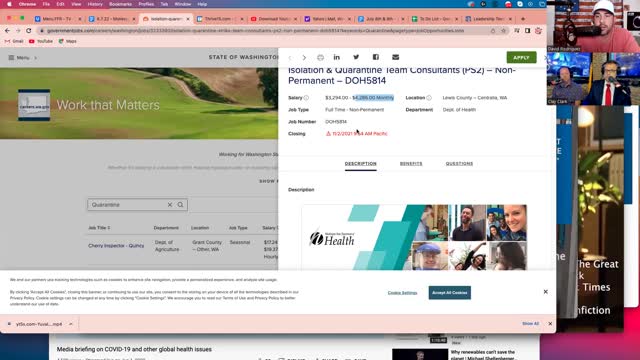Screen dimensions: 640x360
Task: Share job posting on Twitter
Action: (x=356, y=57)
